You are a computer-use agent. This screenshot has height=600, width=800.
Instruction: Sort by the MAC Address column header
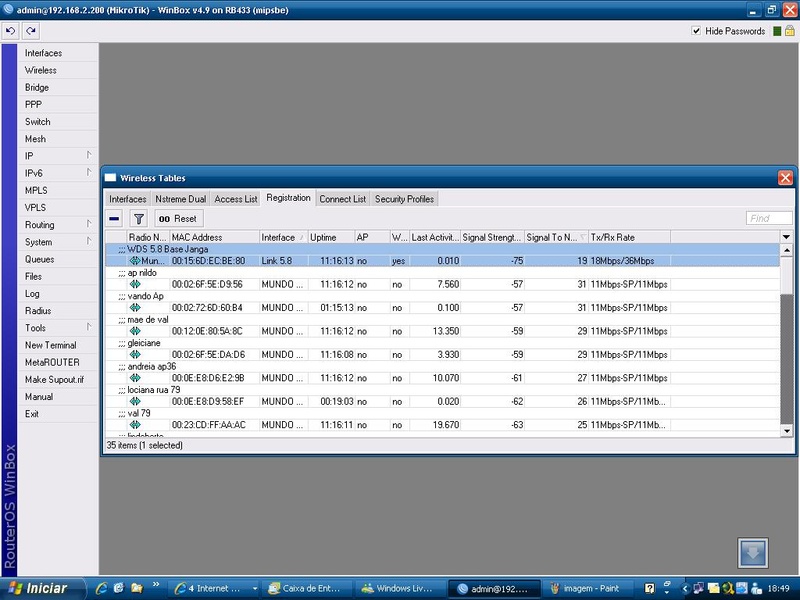[x=214, y=237]
